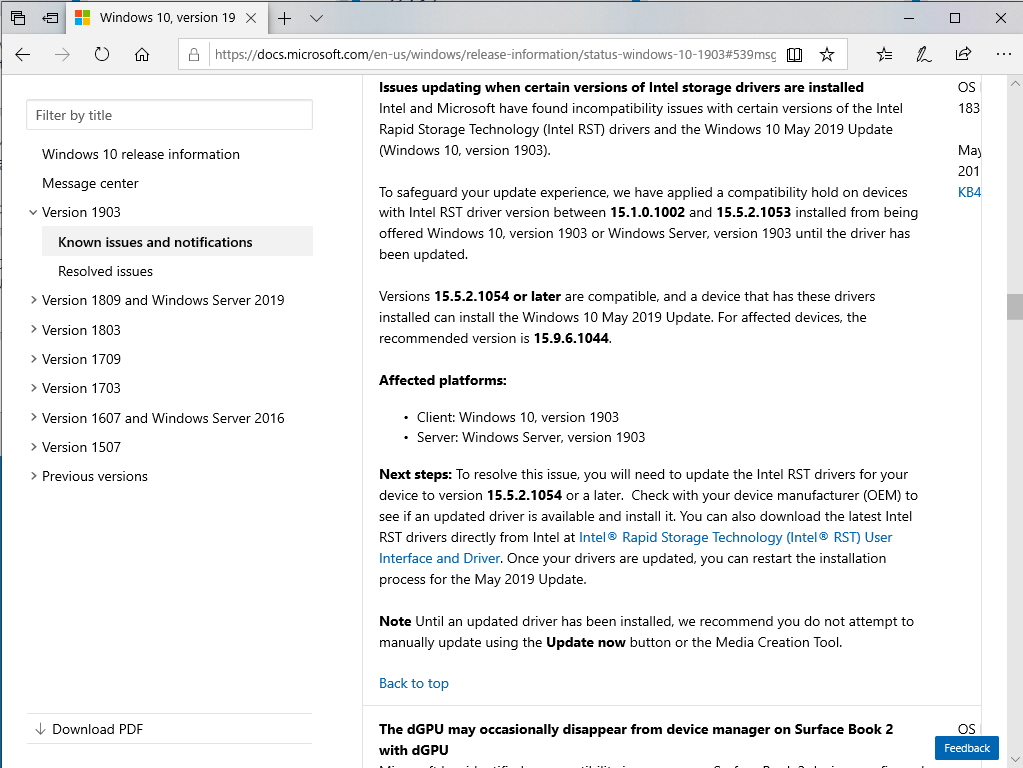Click the Back to top link

[413, 683]
